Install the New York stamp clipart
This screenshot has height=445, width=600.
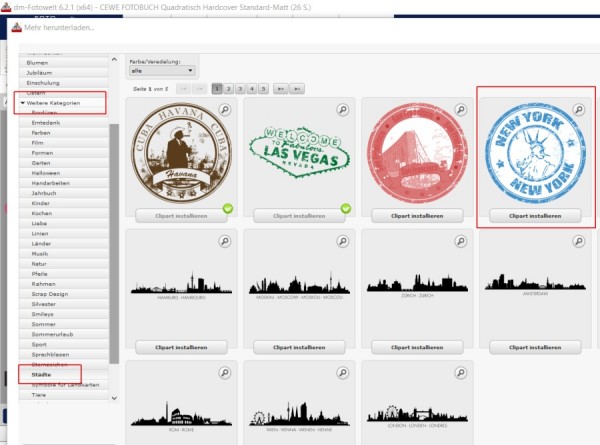click(535, 216)
